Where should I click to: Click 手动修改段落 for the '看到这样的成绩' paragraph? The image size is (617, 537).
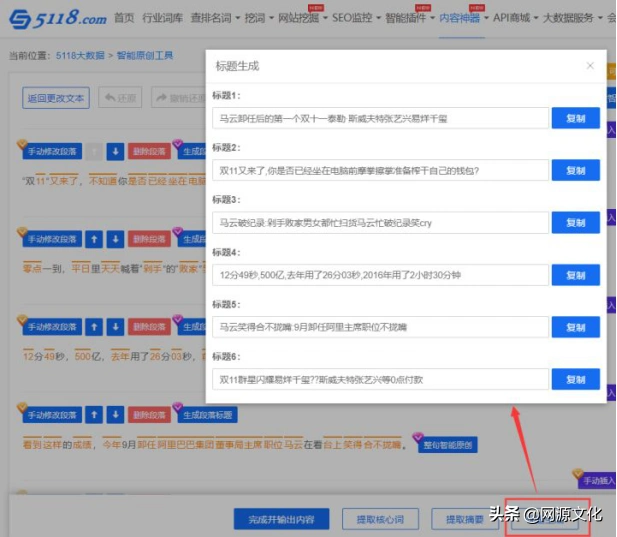pos(52,415)
